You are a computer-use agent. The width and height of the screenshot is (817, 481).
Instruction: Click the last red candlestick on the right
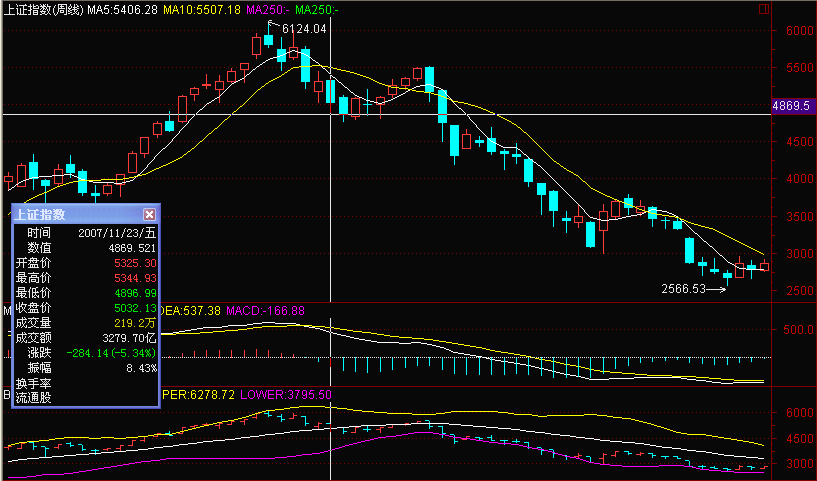pos(764,266)
